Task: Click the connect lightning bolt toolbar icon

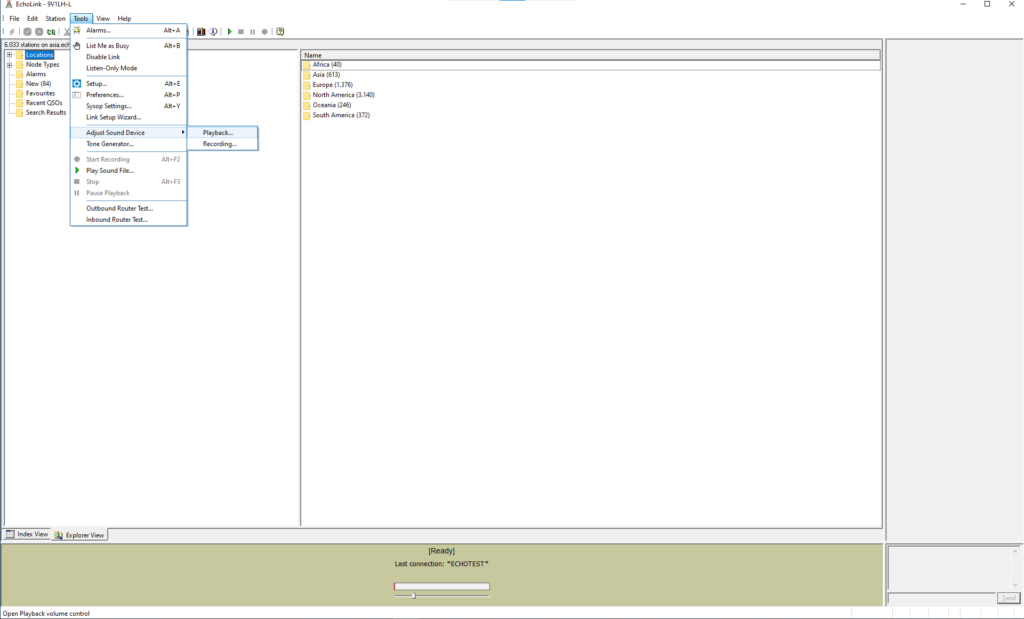Action: (12, 31)
